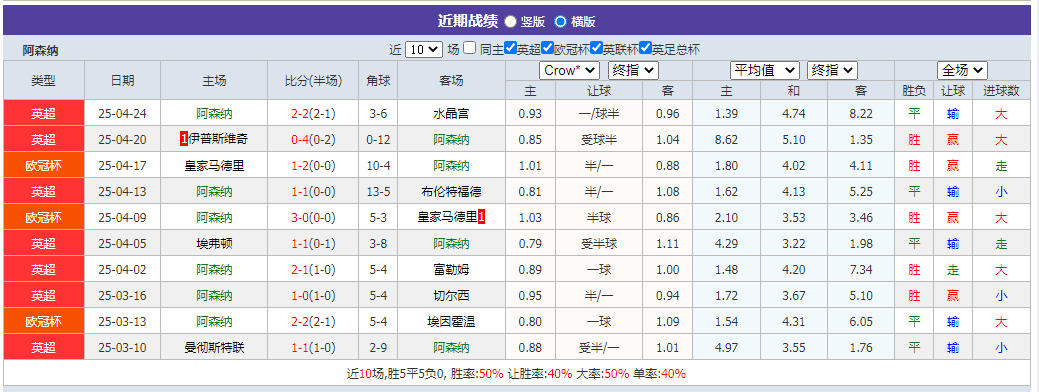Open the 切尔西 team link
This screenshot has height=392, width=1039.
[451, 296]
